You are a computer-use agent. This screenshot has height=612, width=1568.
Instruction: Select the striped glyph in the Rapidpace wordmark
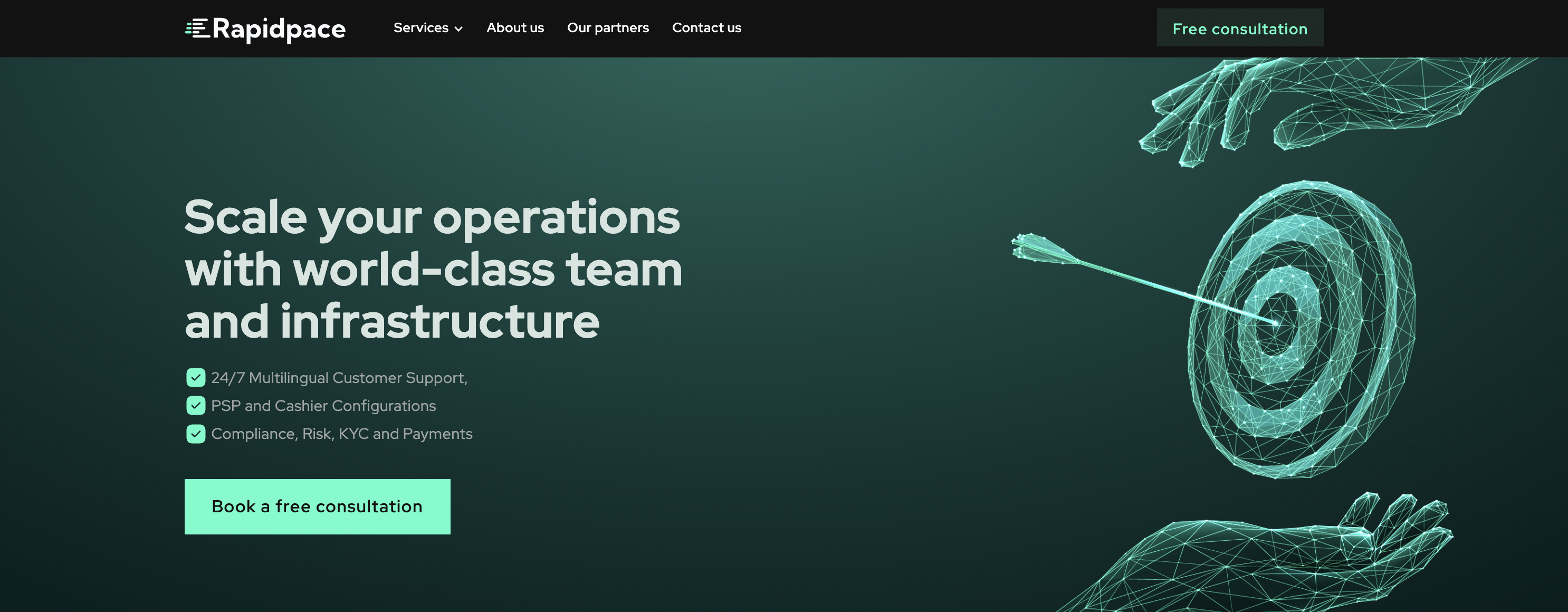(198, 28)
